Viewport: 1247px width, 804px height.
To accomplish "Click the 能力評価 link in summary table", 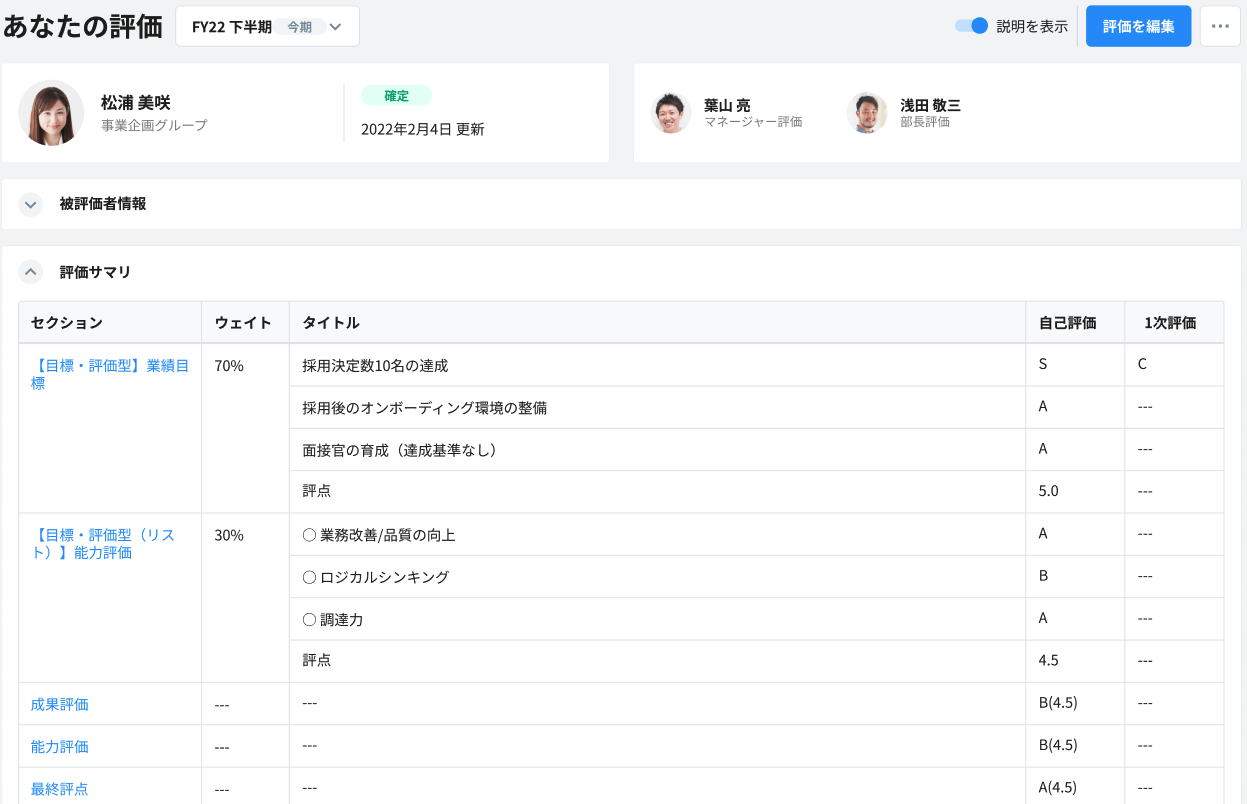I will [60, 746].
